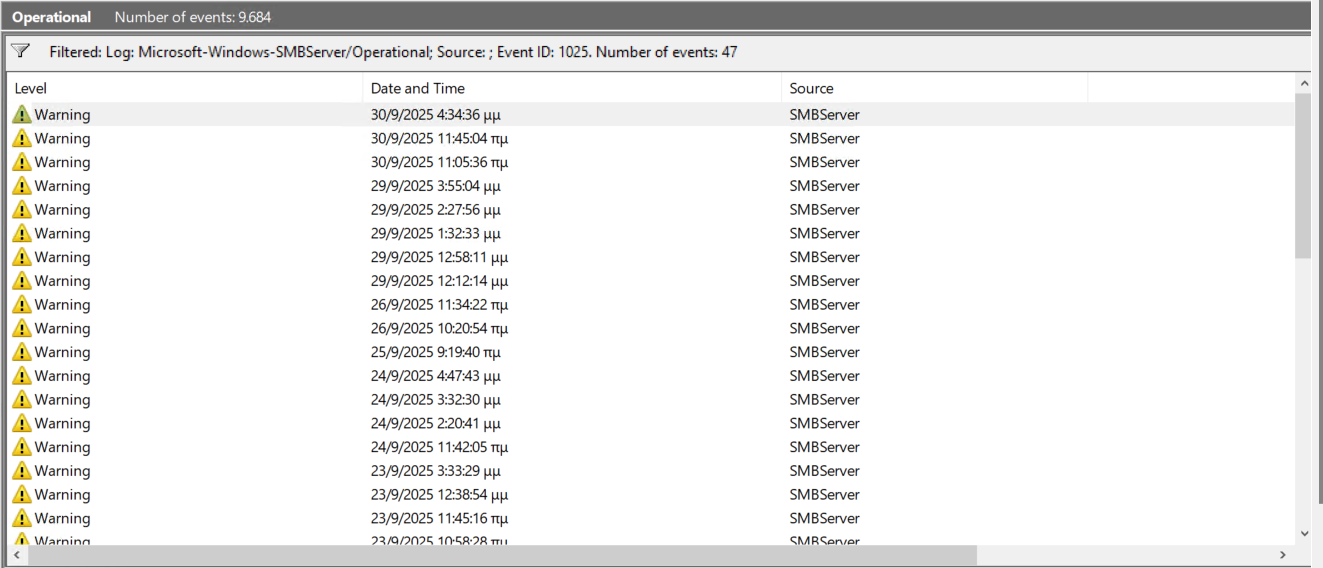Viewport: 1323px width, 568px height.
Task: Click warning icon for 30/9/2025 11:05:36 event
Action: pos(22,162)
